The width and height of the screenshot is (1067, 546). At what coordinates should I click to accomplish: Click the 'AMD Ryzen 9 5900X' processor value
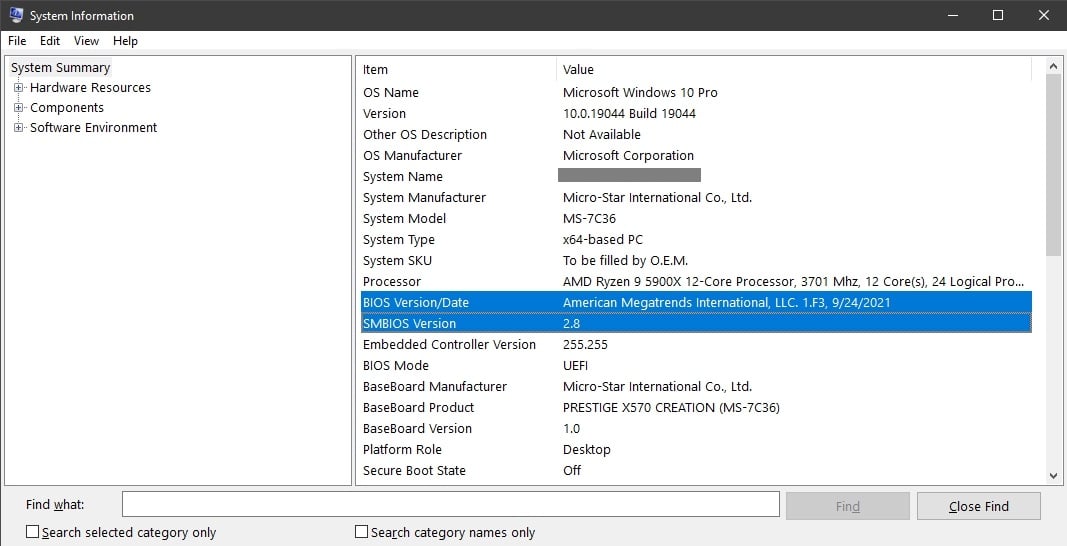793,282
